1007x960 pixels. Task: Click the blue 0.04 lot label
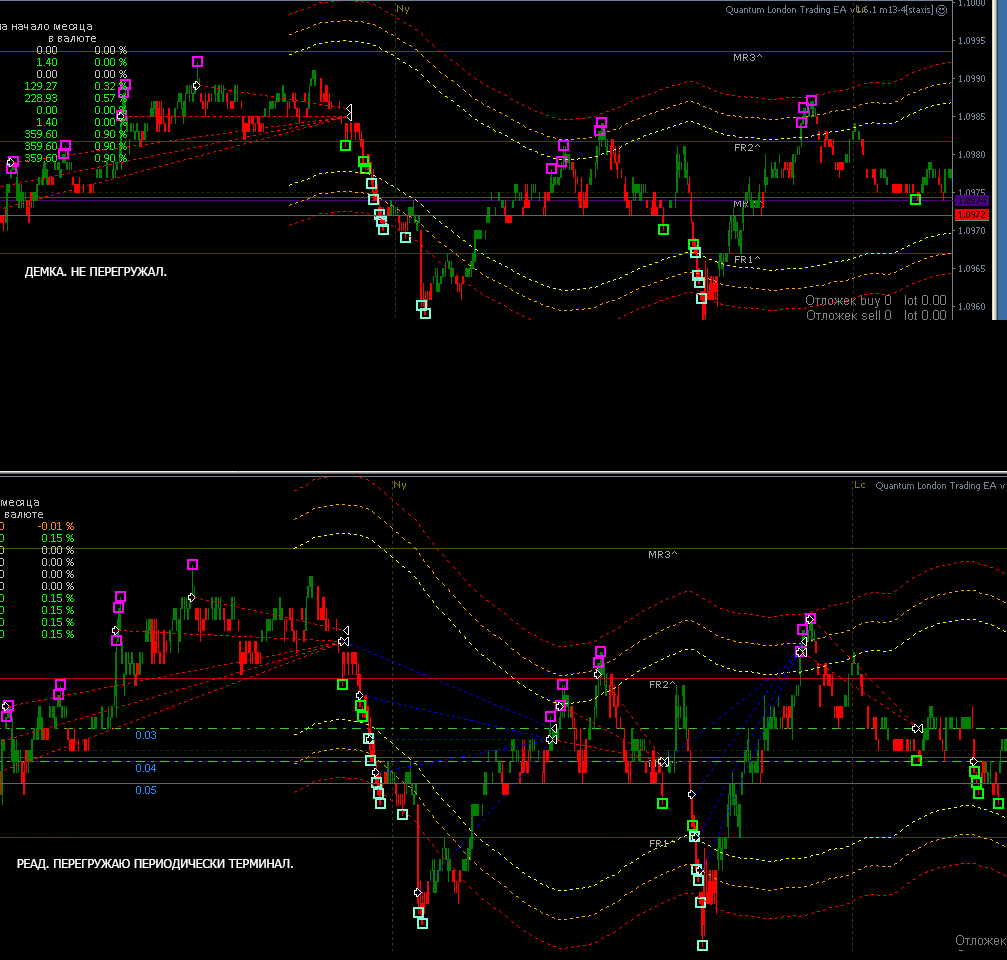pyautogui.click(x=146, y=768)
